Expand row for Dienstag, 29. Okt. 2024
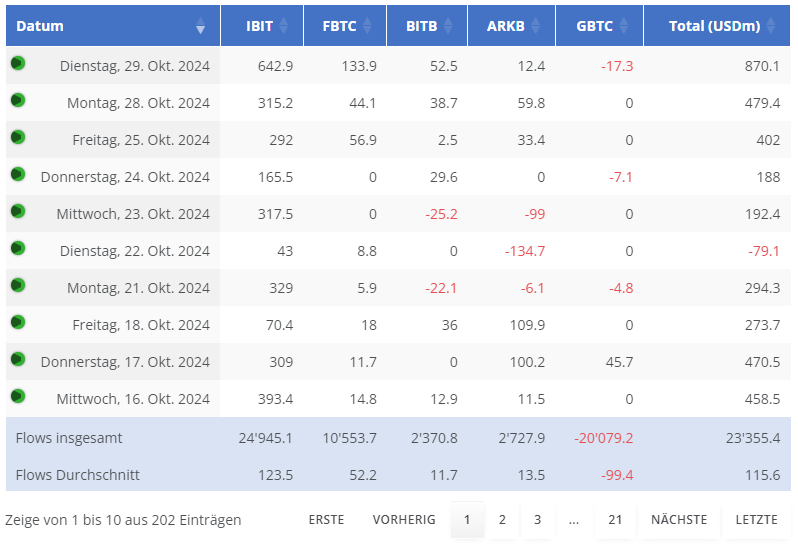The image size is (798, 547). click(18, 63)
